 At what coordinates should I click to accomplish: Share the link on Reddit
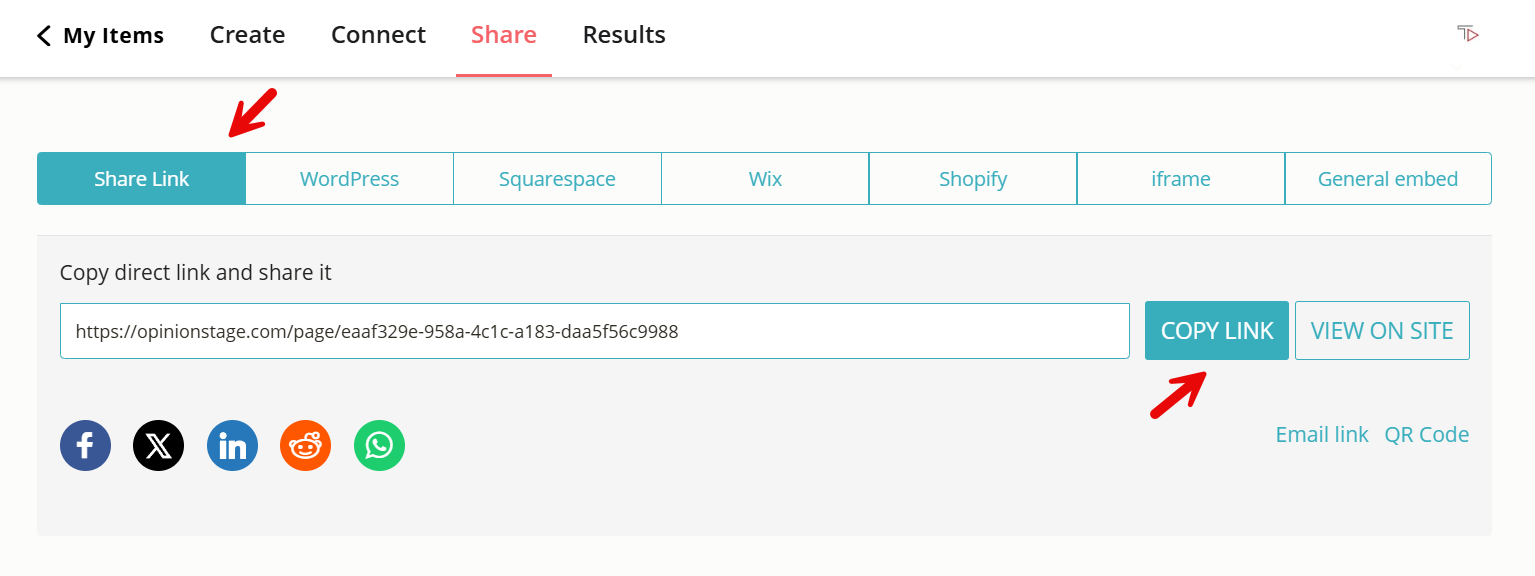click(305, 445)
